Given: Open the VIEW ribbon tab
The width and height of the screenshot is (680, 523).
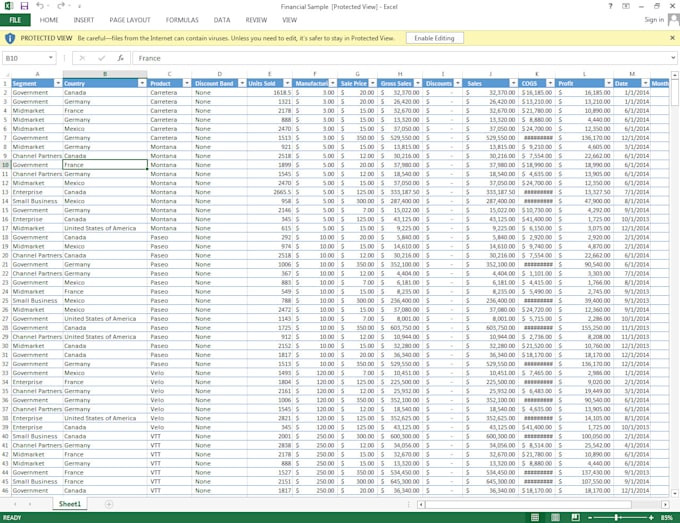Looking at the screenshot, I should pyautogui.click(x=290, y=20).
